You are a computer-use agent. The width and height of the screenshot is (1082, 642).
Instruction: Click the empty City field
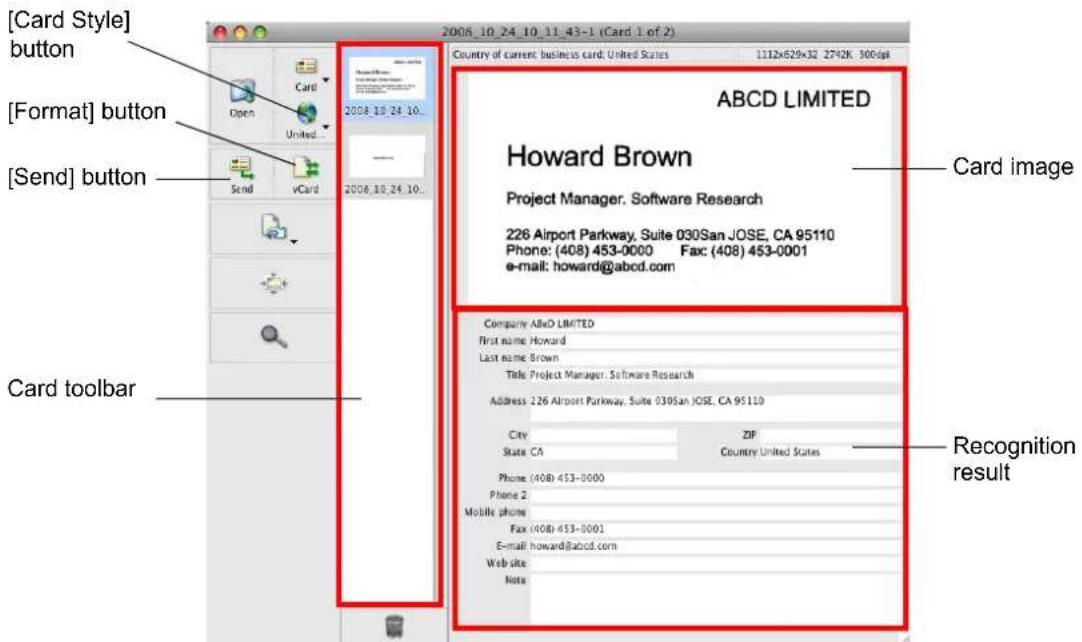coord(603,435)
